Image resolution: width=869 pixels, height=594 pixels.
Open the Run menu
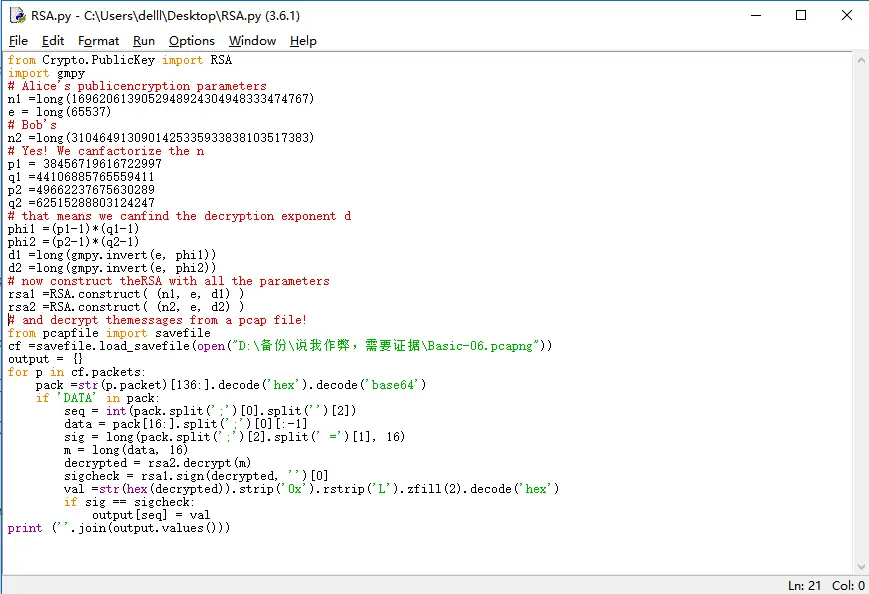pos(144,41)
